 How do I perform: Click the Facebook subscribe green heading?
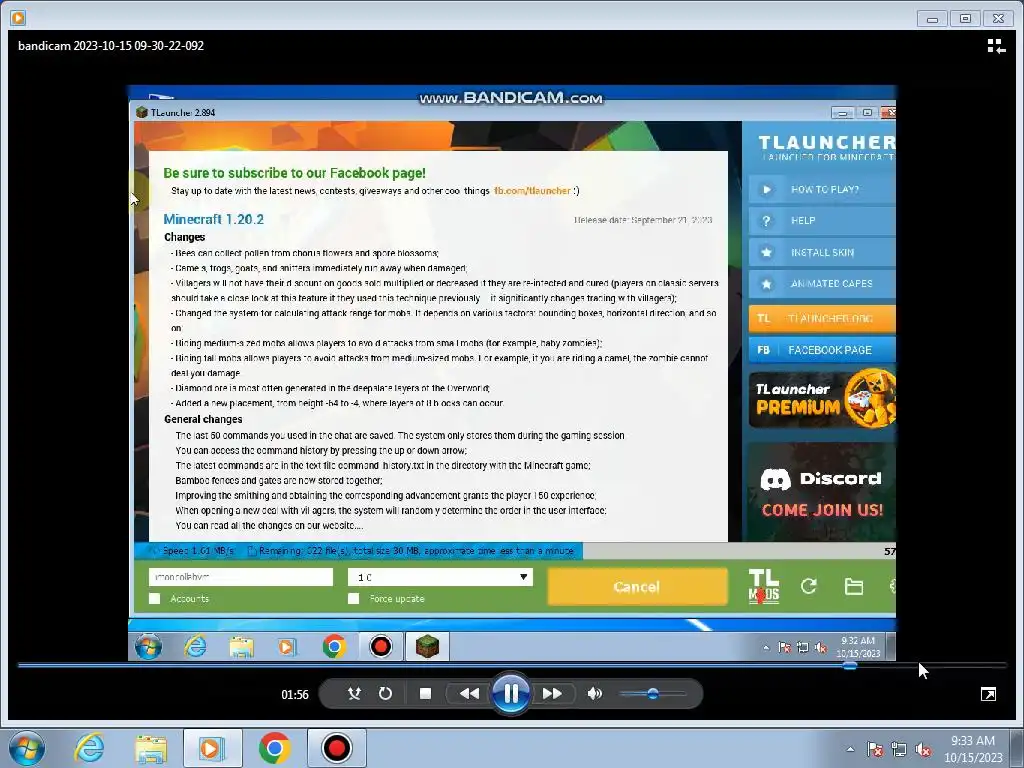tap(295, 173)
